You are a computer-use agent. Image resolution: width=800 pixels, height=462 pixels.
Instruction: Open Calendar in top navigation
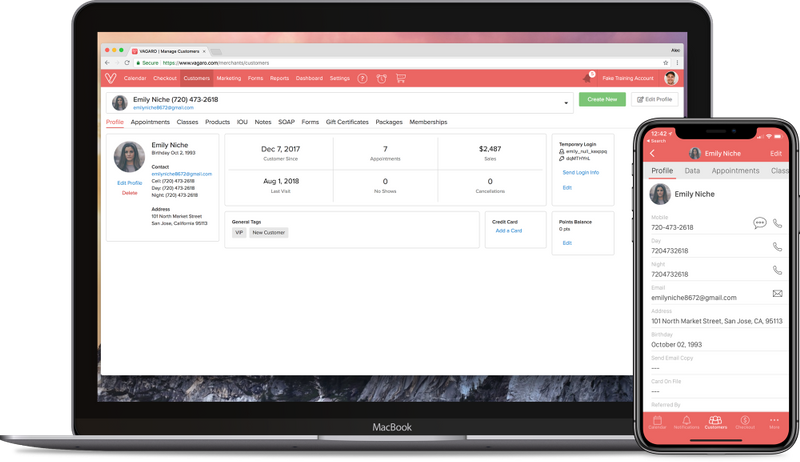coord(135,78)
